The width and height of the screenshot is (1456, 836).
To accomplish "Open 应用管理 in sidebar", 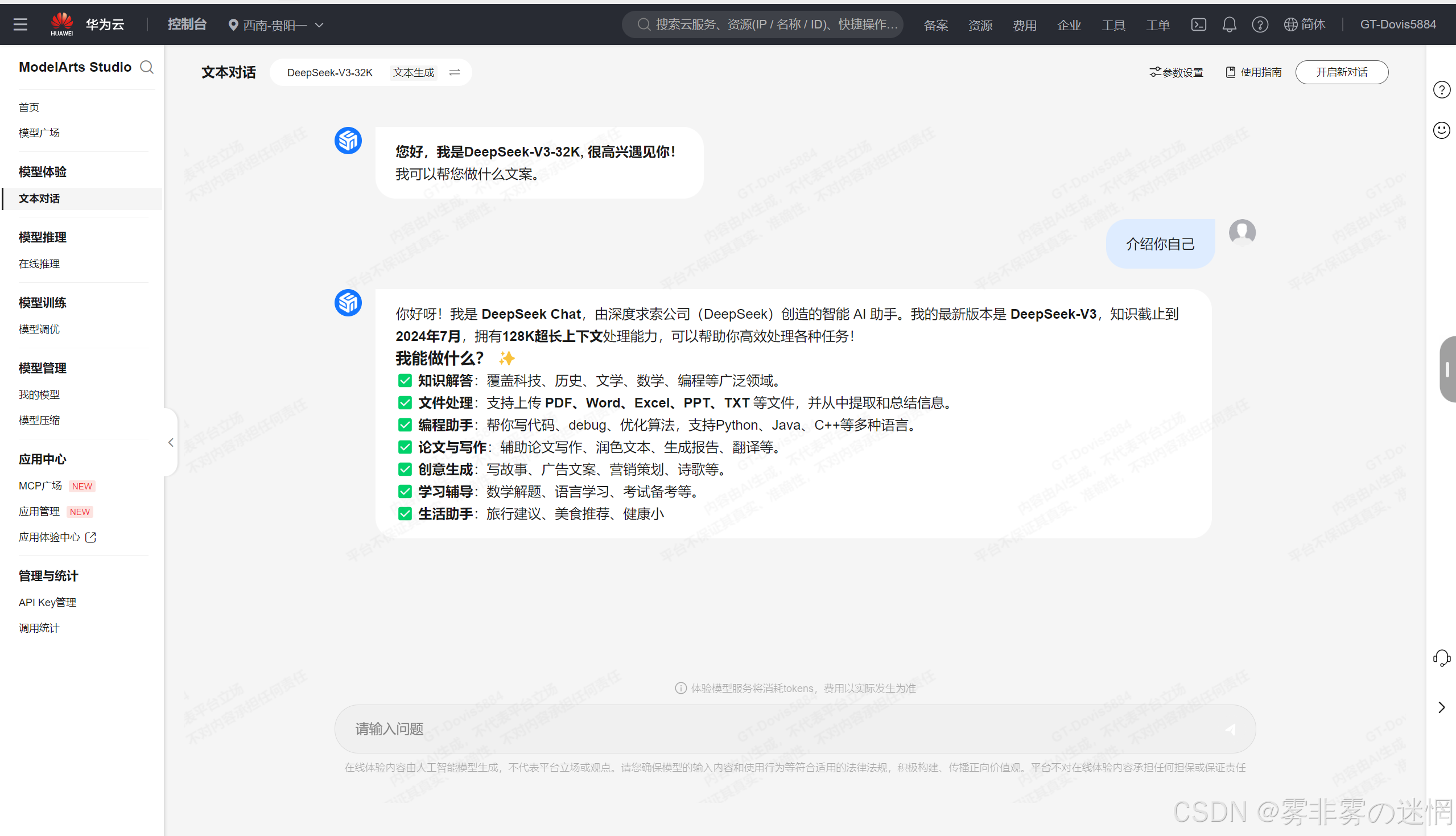I will point(39,511).
